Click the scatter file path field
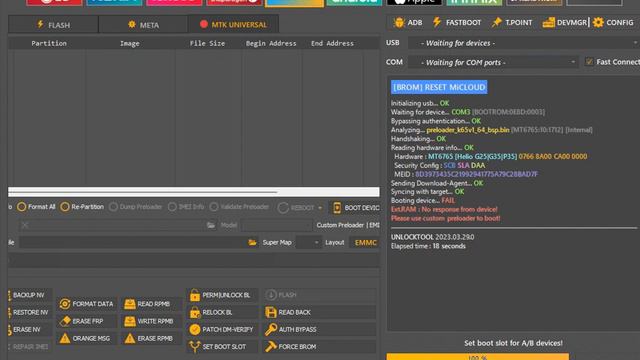This screenshot has height=360, width=640. [x=133, y=242]
